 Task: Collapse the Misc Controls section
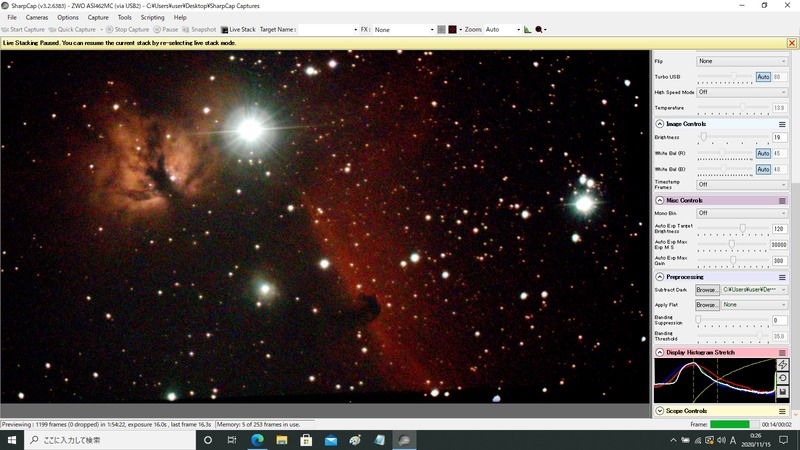coord(660,201)
